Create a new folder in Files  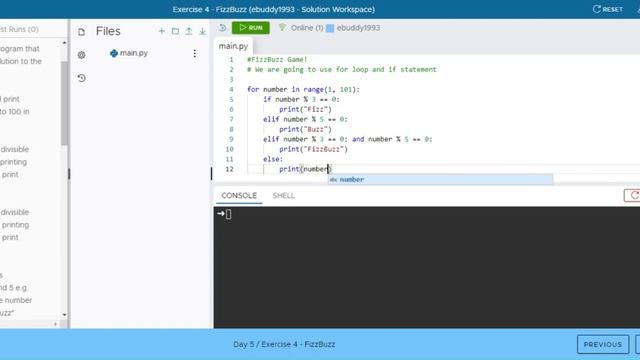pos(175,31)
